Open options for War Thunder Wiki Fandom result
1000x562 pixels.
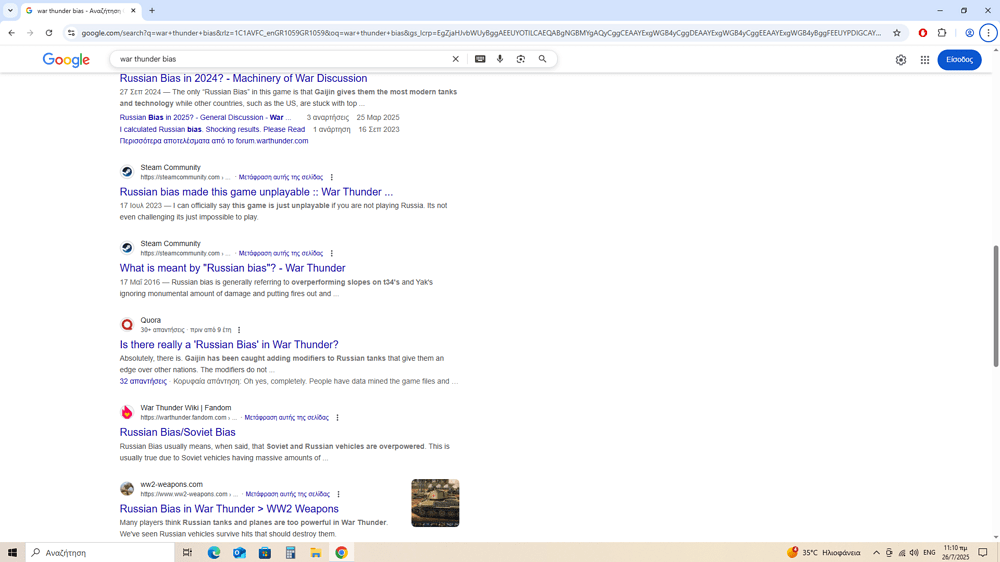(337, 418)
